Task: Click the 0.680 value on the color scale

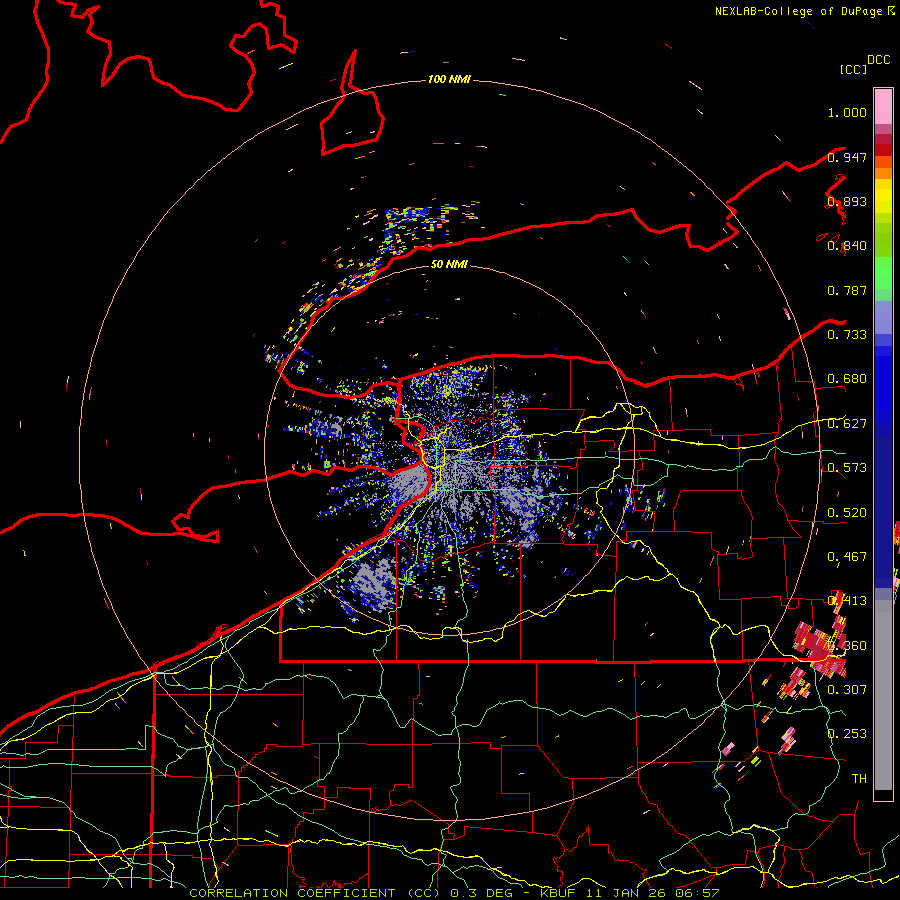Action: tap(847, 379)
